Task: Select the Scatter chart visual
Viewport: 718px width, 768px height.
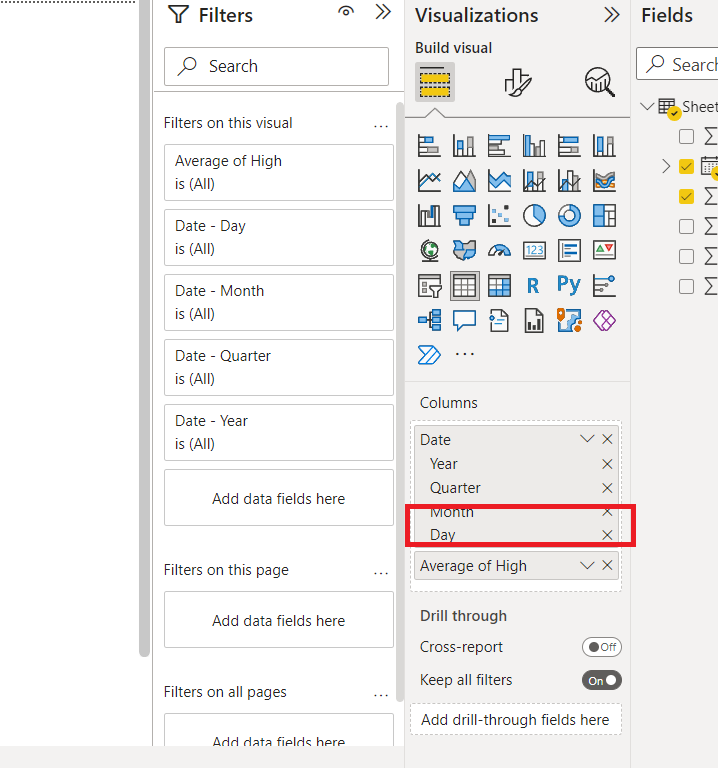Action: click(499, 216)
